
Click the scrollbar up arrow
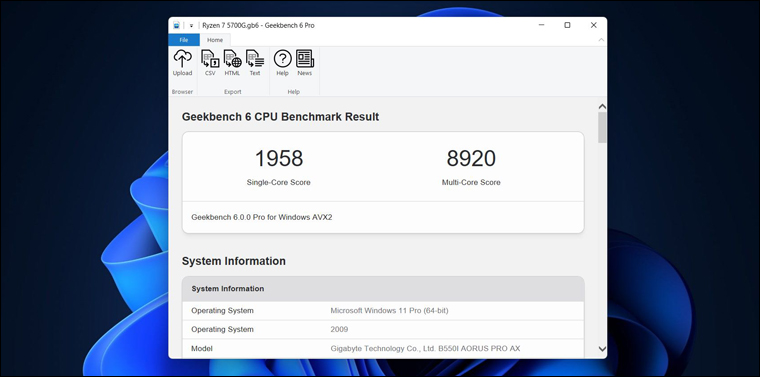[602, 107]
